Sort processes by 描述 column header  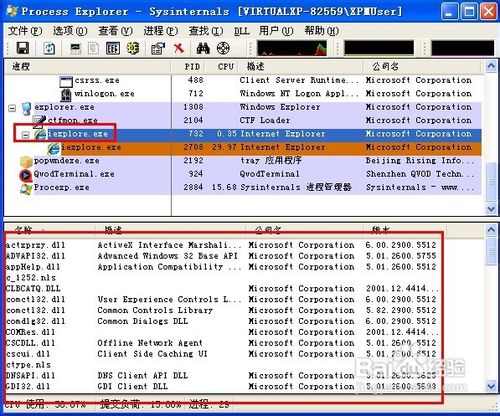point(300,67)
